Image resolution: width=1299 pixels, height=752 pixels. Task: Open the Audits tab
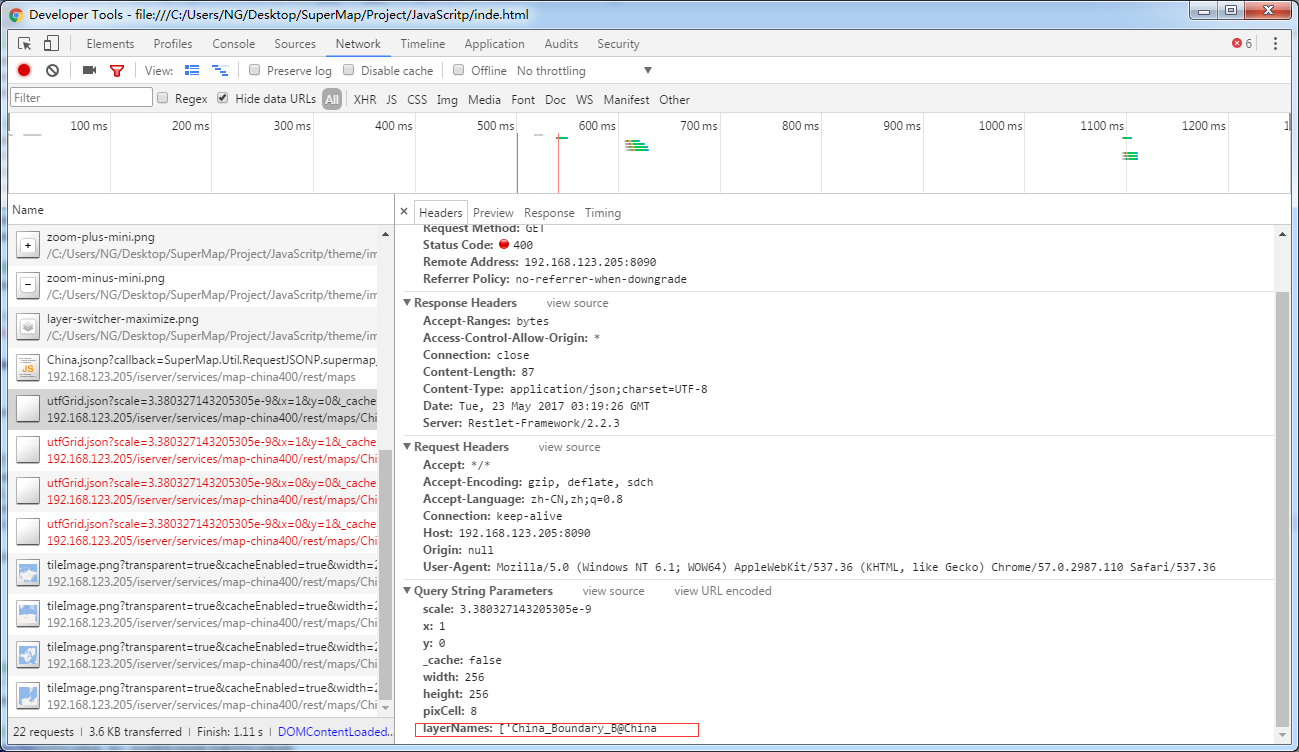561,44
